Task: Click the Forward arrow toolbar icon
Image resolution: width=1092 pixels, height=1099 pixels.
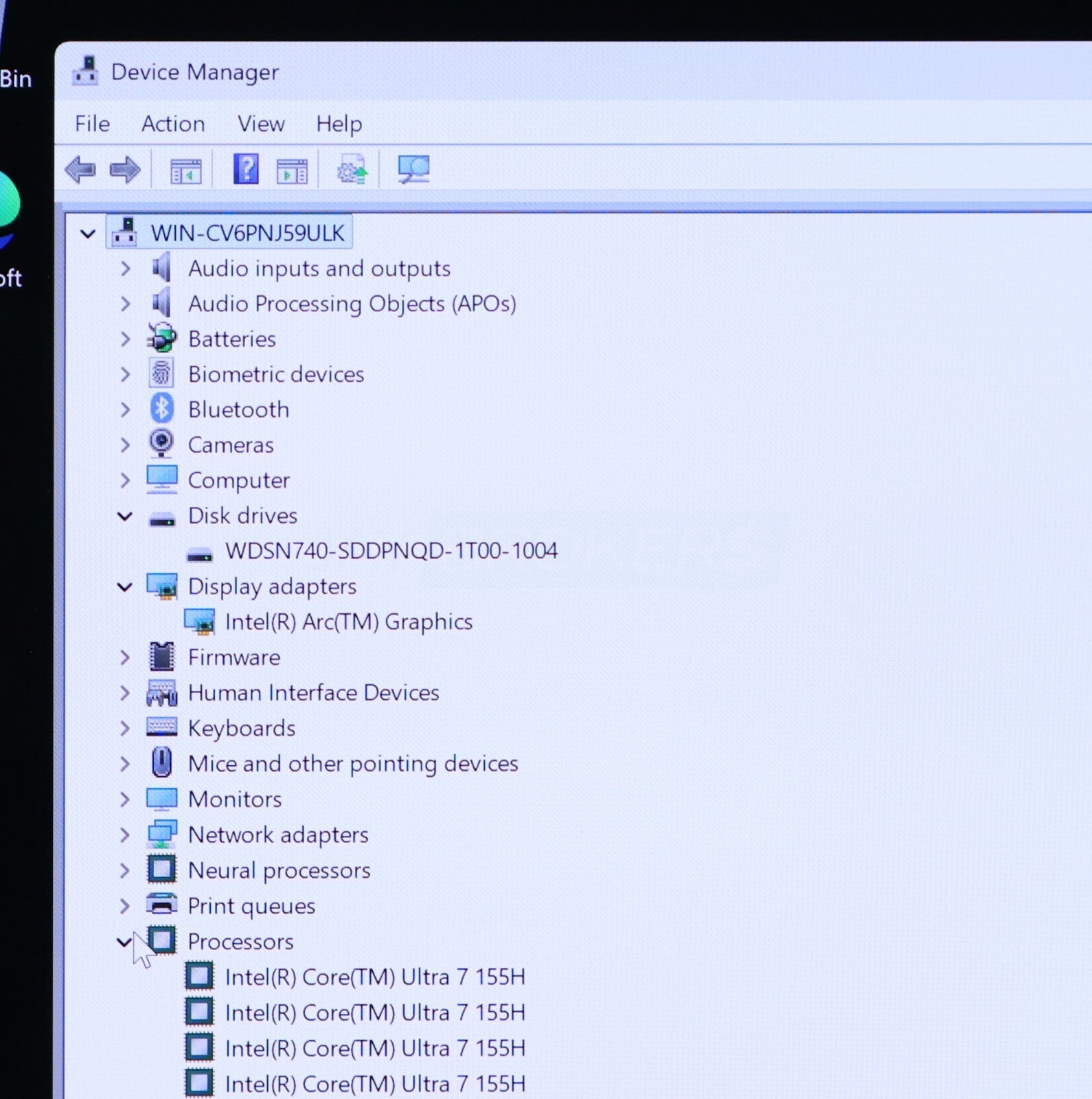Action: tap(125, 170)
